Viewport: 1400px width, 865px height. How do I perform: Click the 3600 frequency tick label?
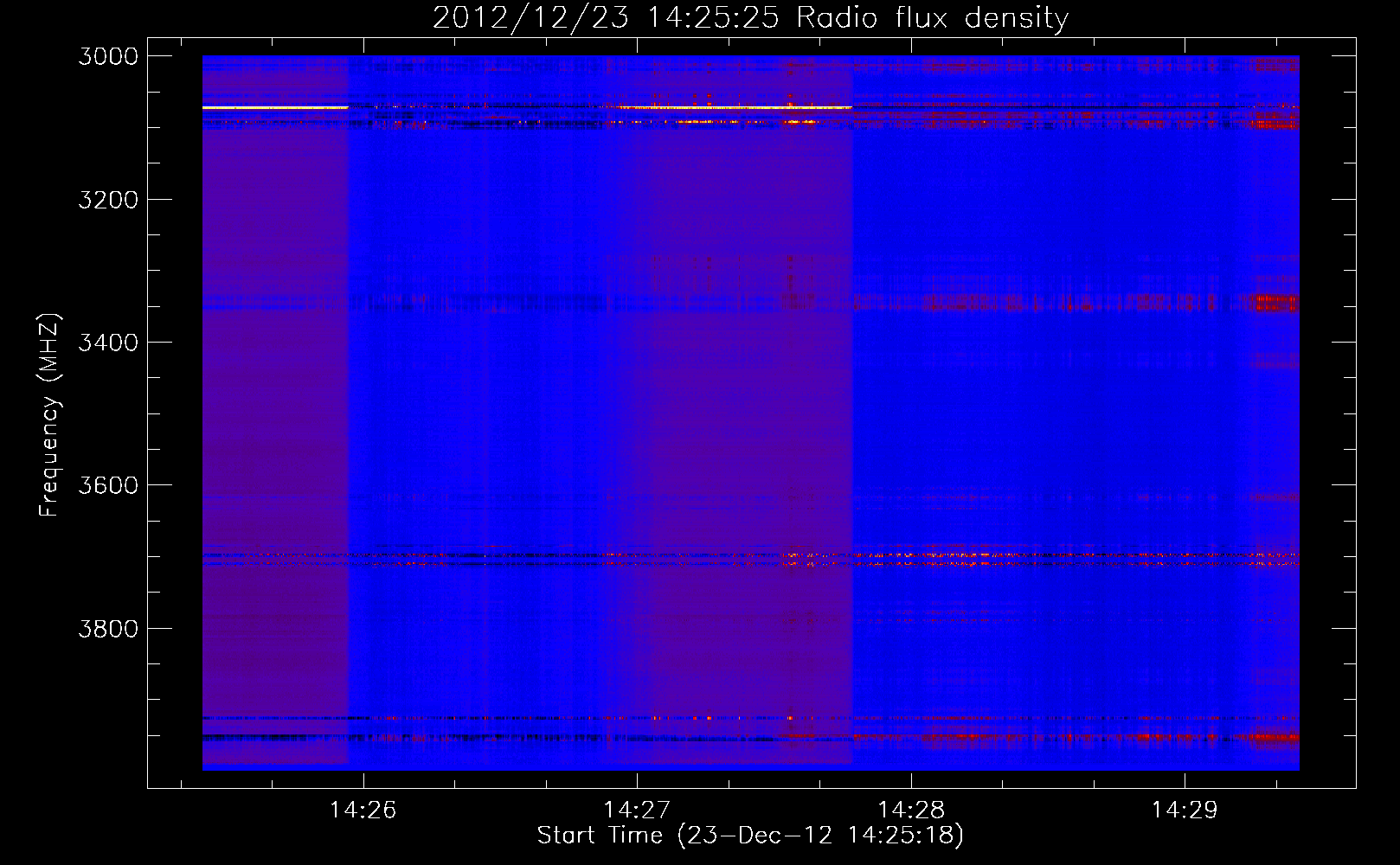click(108, 485)
